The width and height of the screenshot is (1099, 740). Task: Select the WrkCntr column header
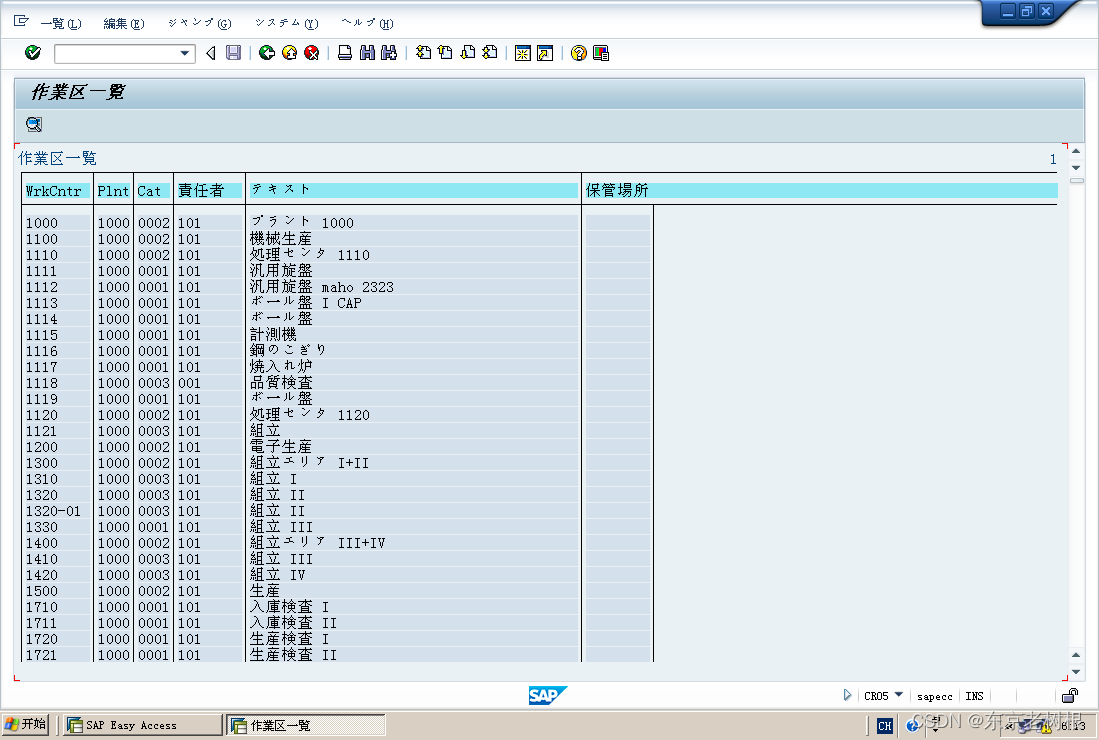[56, 190]
